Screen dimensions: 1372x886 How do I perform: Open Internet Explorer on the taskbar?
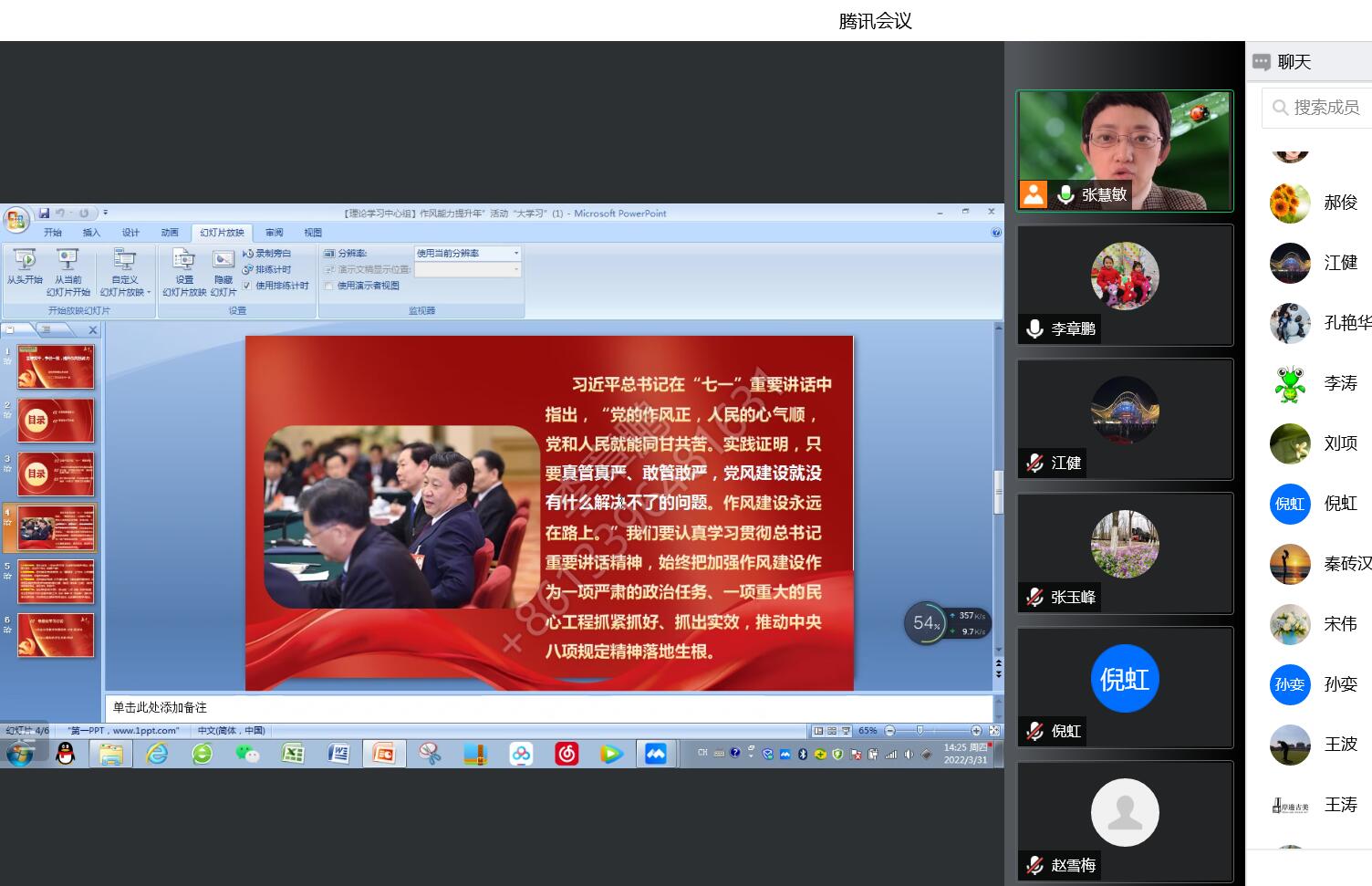coord(157,754)
